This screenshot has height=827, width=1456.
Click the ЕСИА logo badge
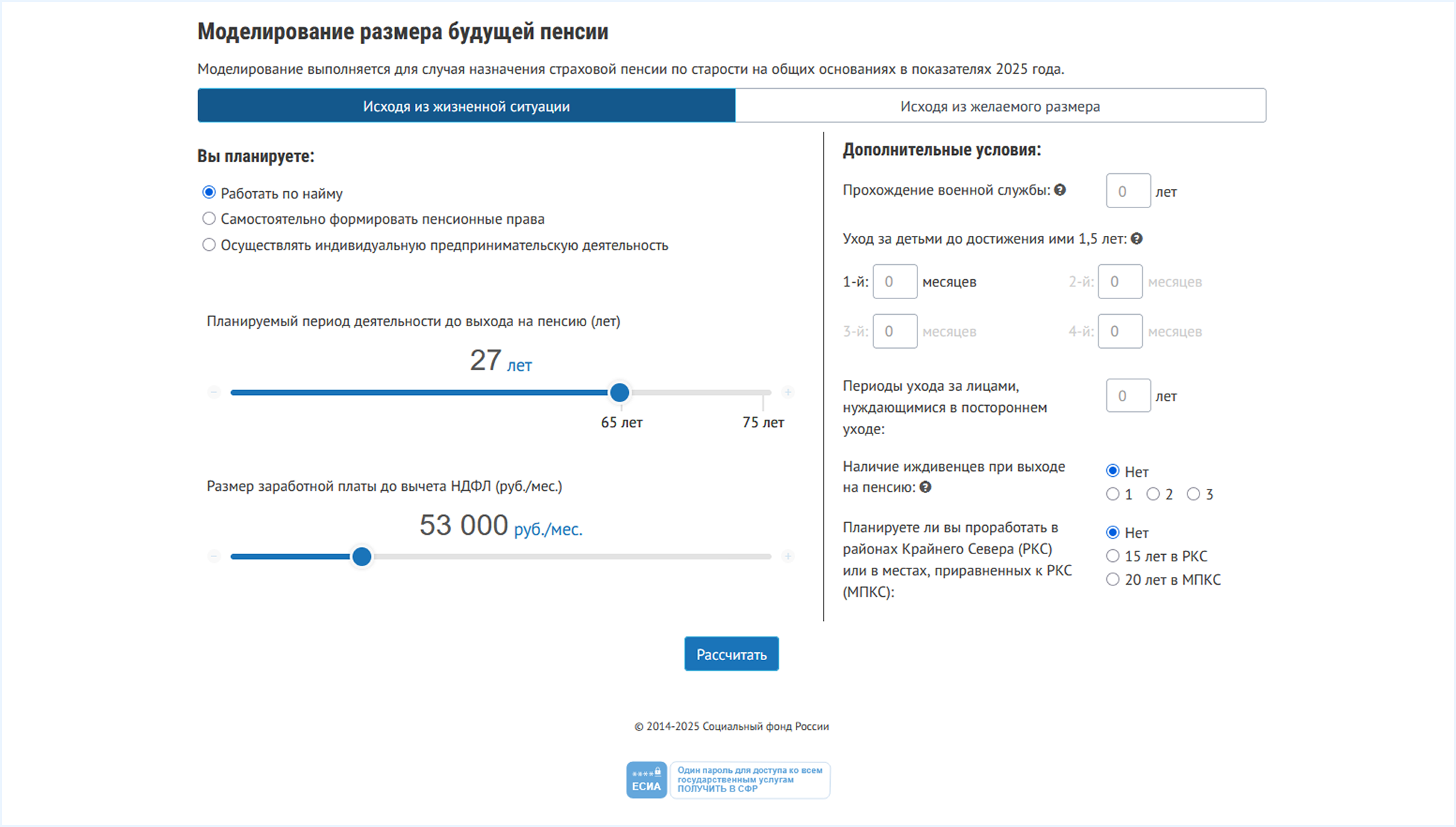point(646,780)
